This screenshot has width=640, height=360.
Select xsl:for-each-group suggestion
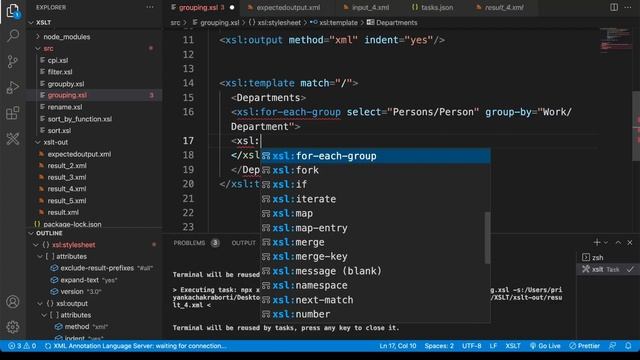pos(376,156)
